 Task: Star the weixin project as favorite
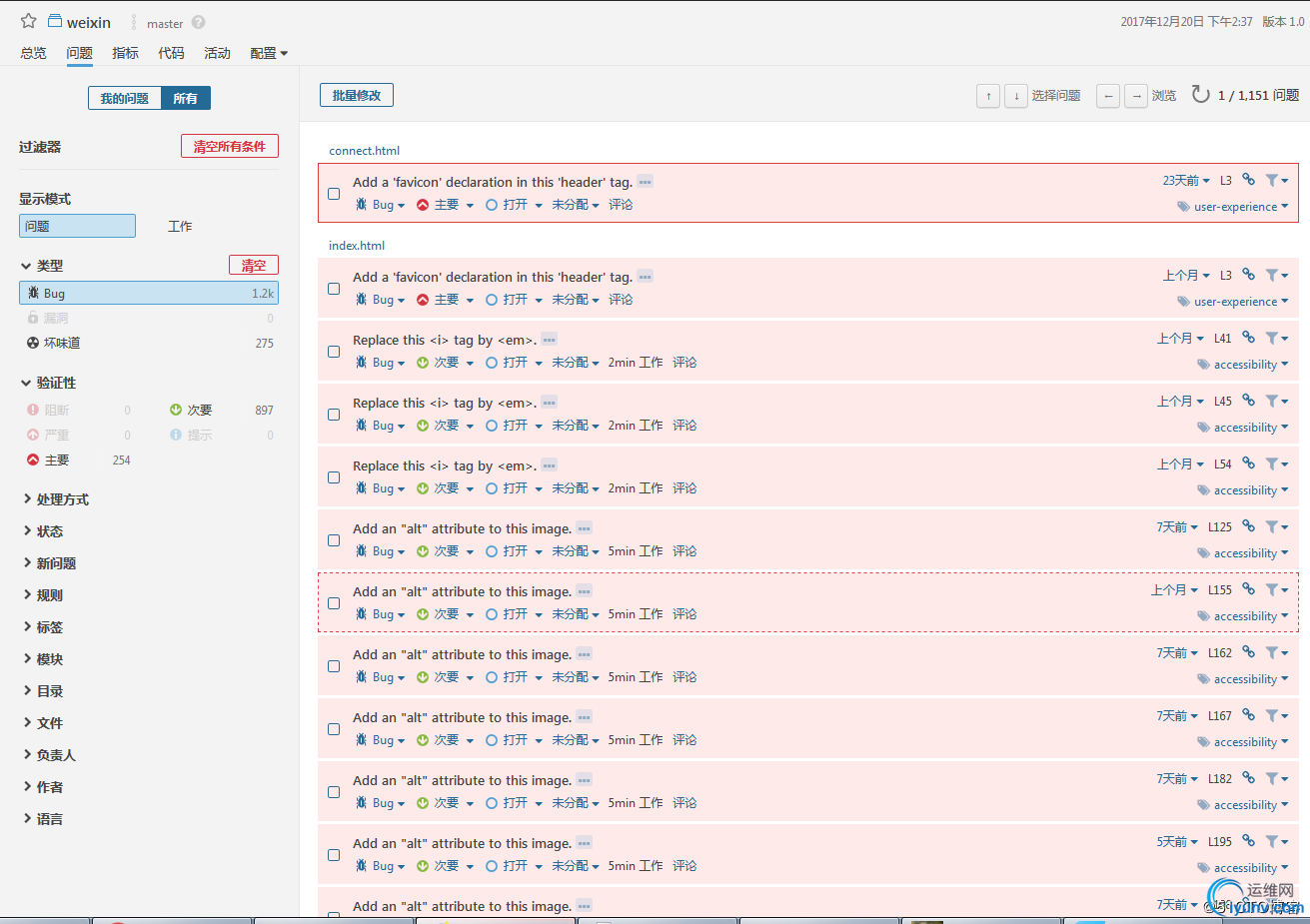click(29, 21)
